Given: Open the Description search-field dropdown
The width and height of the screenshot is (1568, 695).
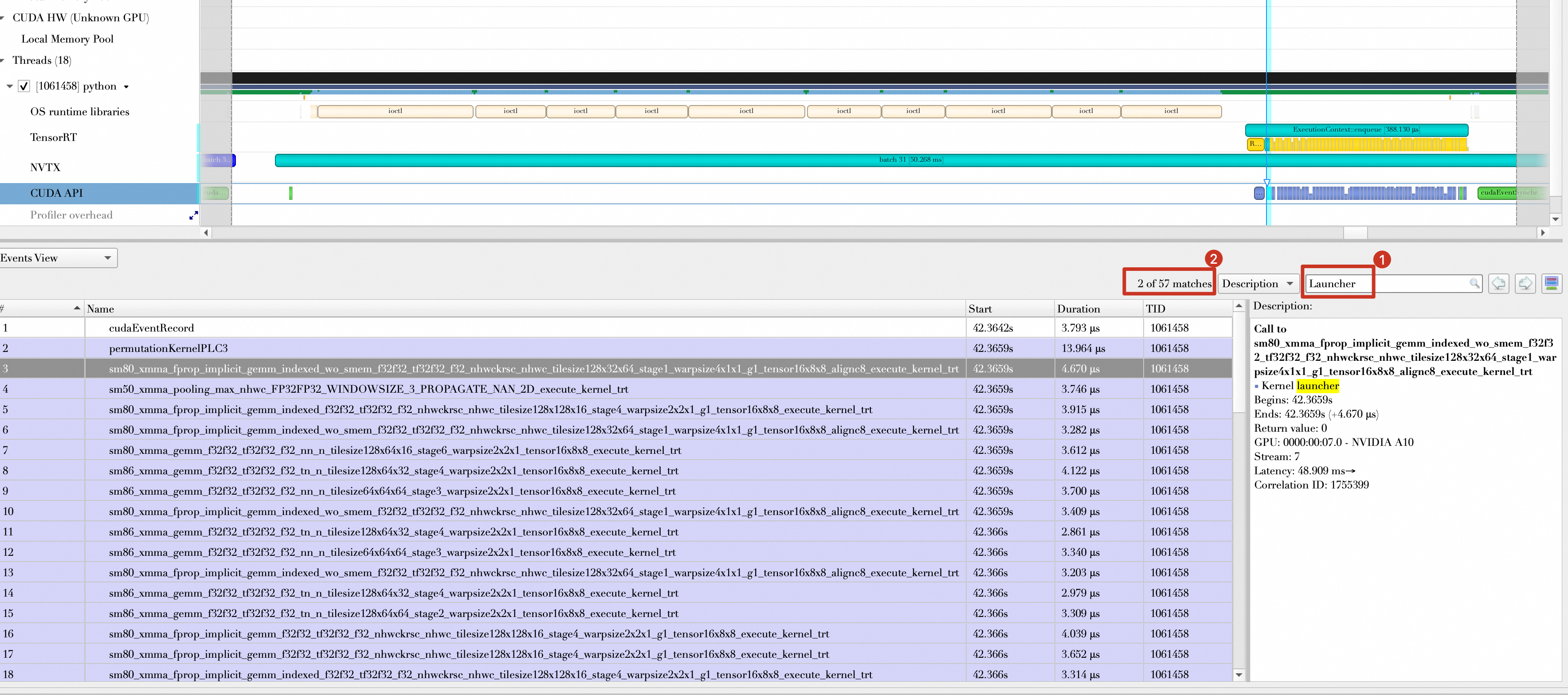Looking at the screenshot, I should pyautogui.click(x=1258, y=284).
